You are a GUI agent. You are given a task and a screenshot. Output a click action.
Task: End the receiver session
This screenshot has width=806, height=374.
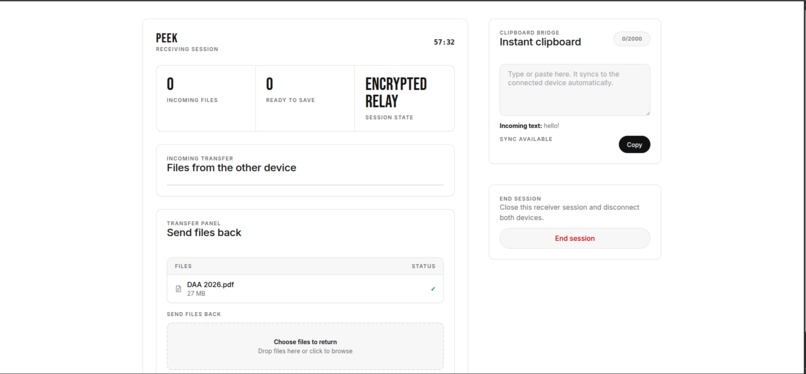click(x=575, y=238)
